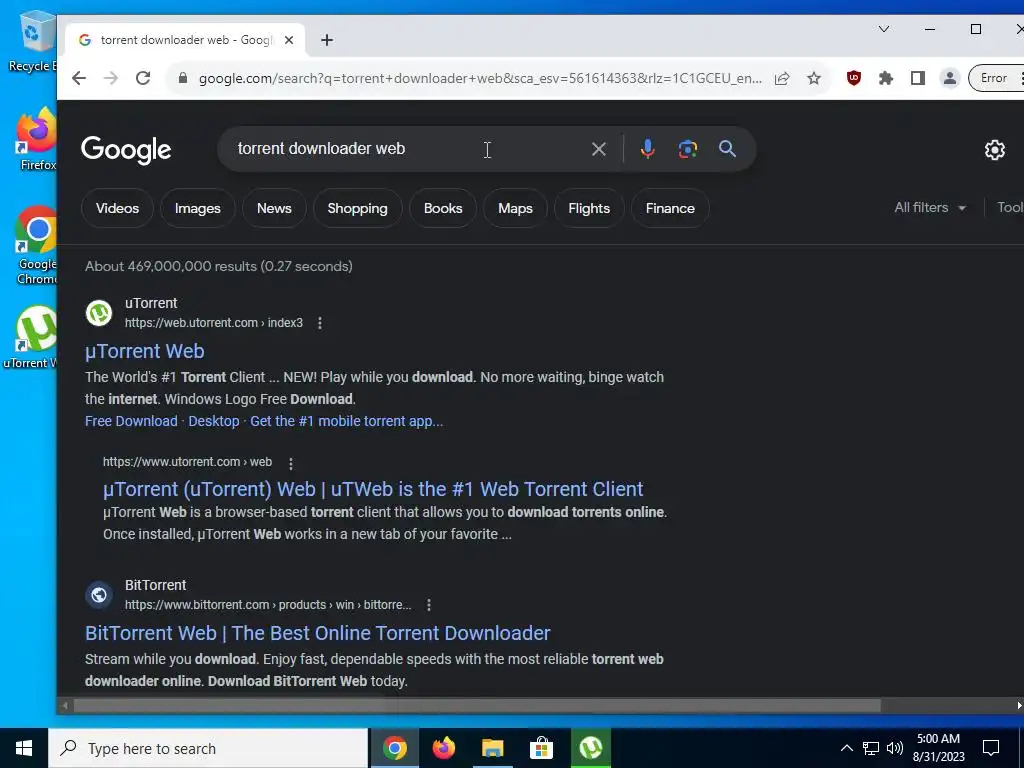Open more options for the uTorrent index3 result

[320, 323]
